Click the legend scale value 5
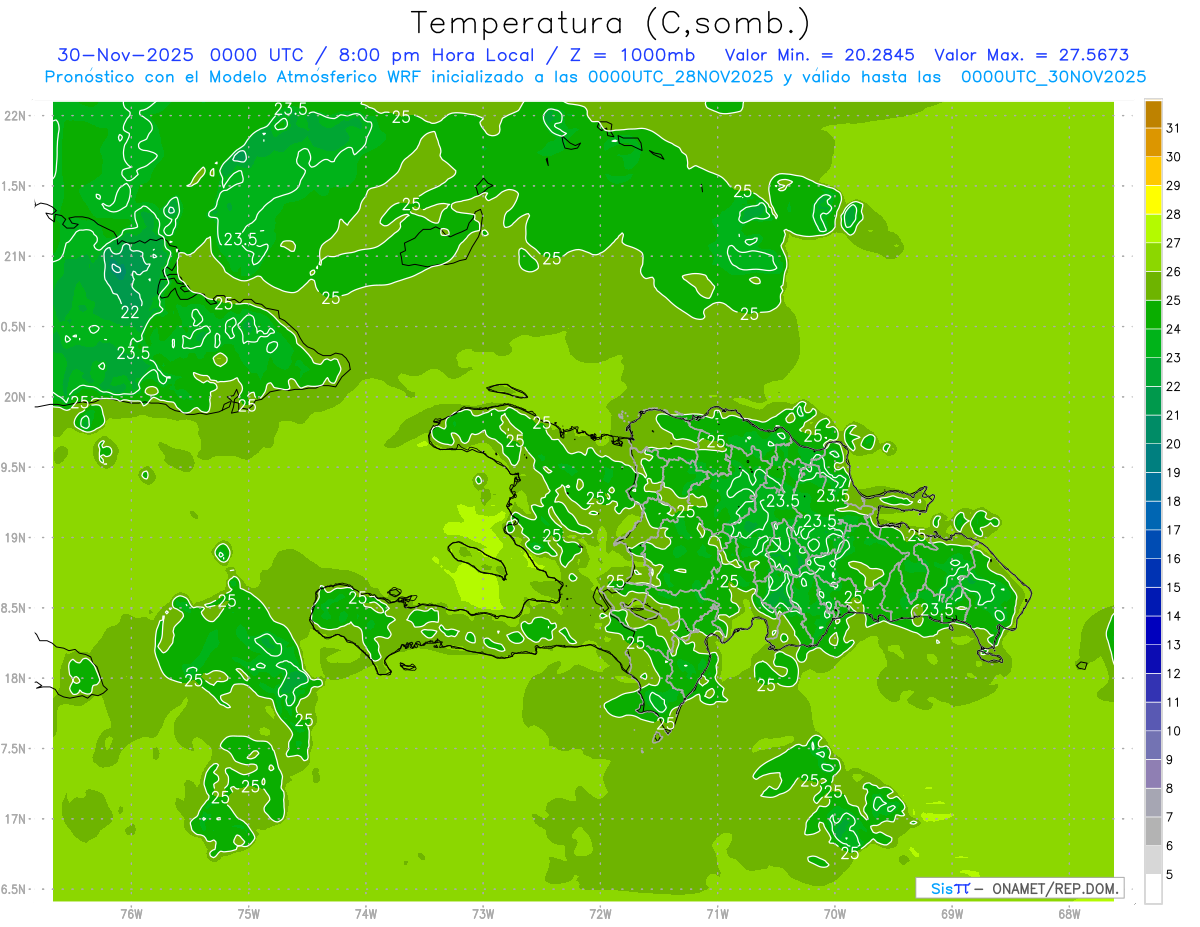Viewport: 1200px width, 927px height. (1170, 875)
